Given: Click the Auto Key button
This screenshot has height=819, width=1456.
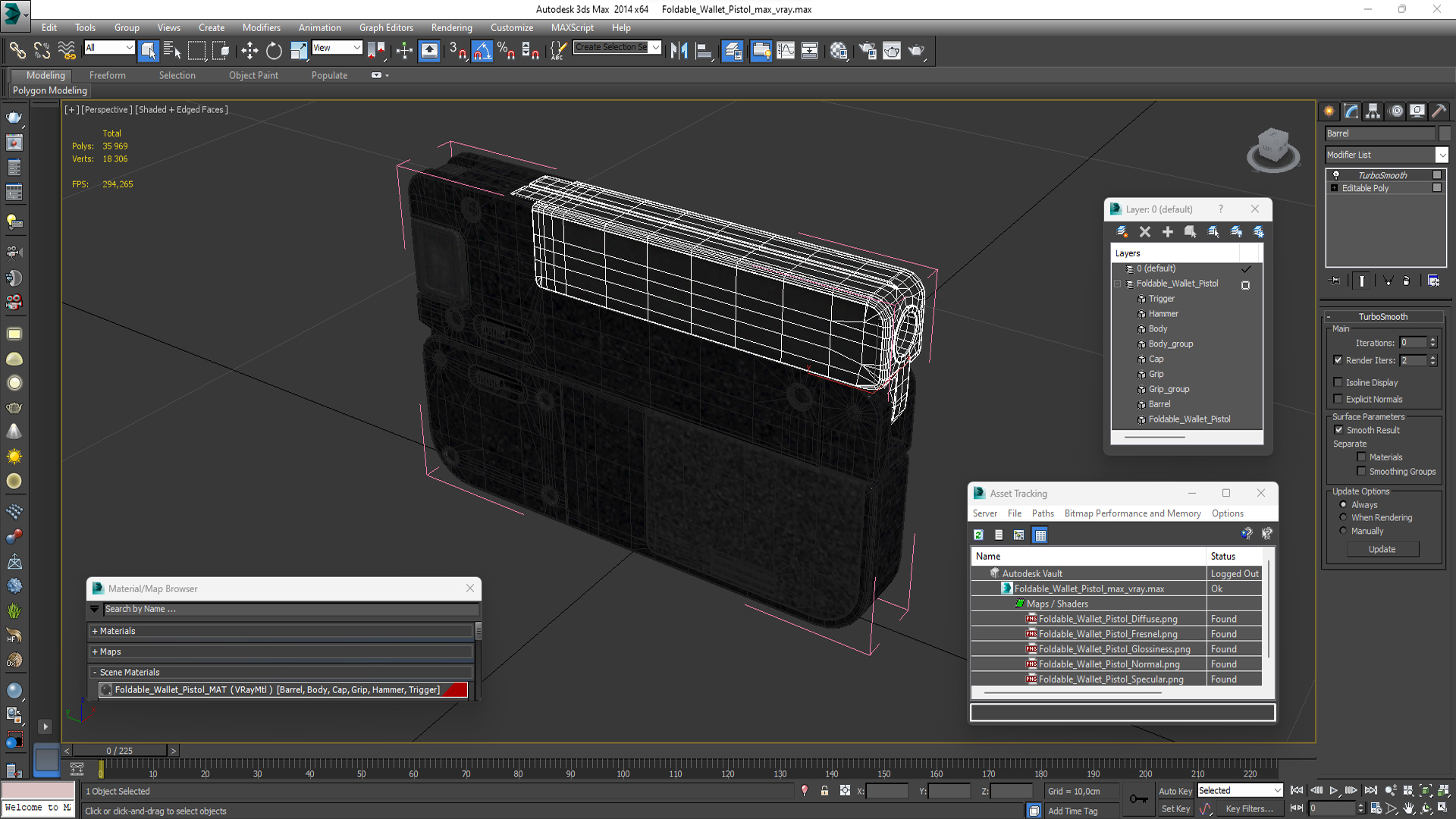Looking at the screenshot, I should 1175,791.
